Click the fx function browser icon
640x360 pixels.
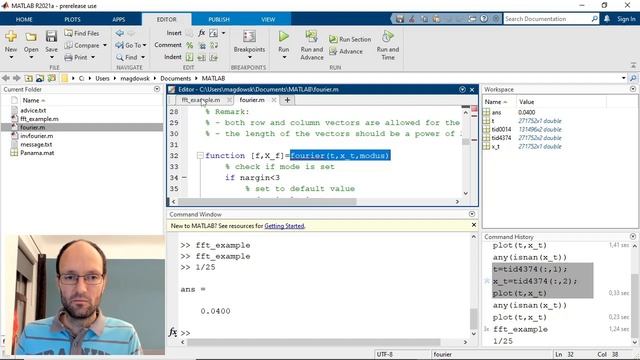173,332
